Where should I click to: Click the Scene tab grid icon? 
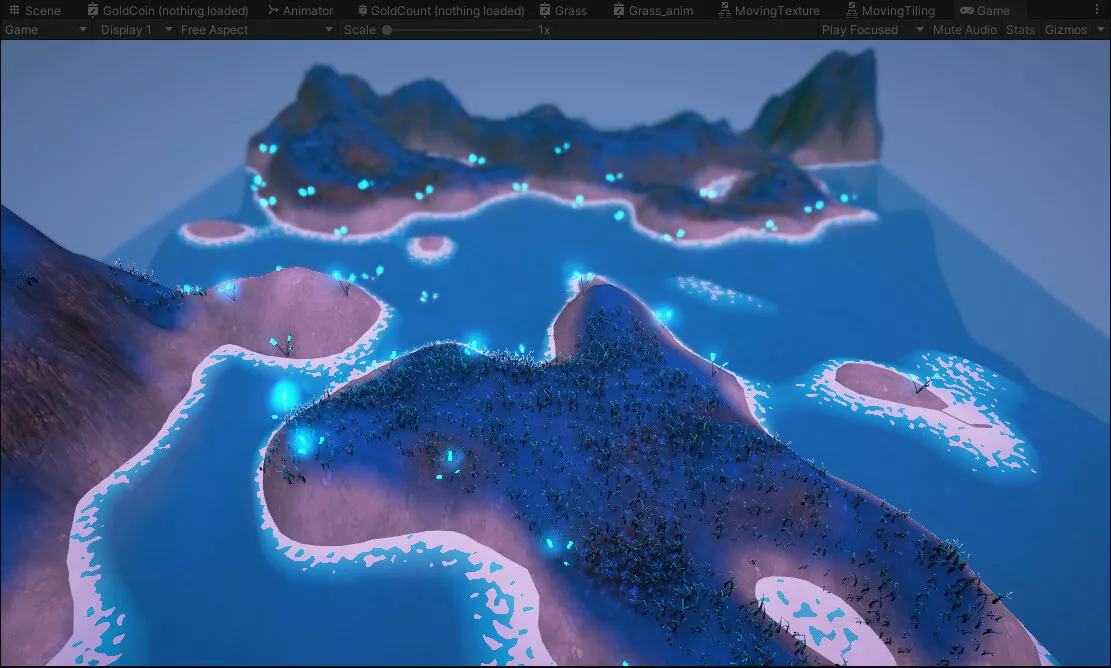[14, 11]
